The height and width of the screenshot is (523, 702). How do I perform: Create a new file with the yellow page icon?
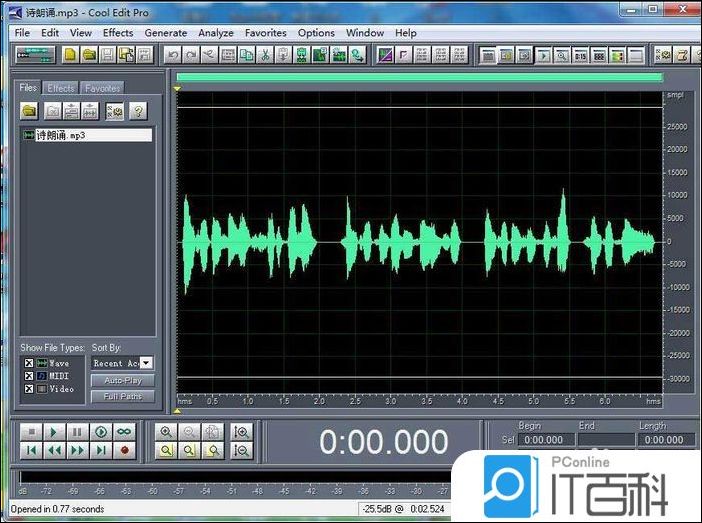(x=70, y=55)
